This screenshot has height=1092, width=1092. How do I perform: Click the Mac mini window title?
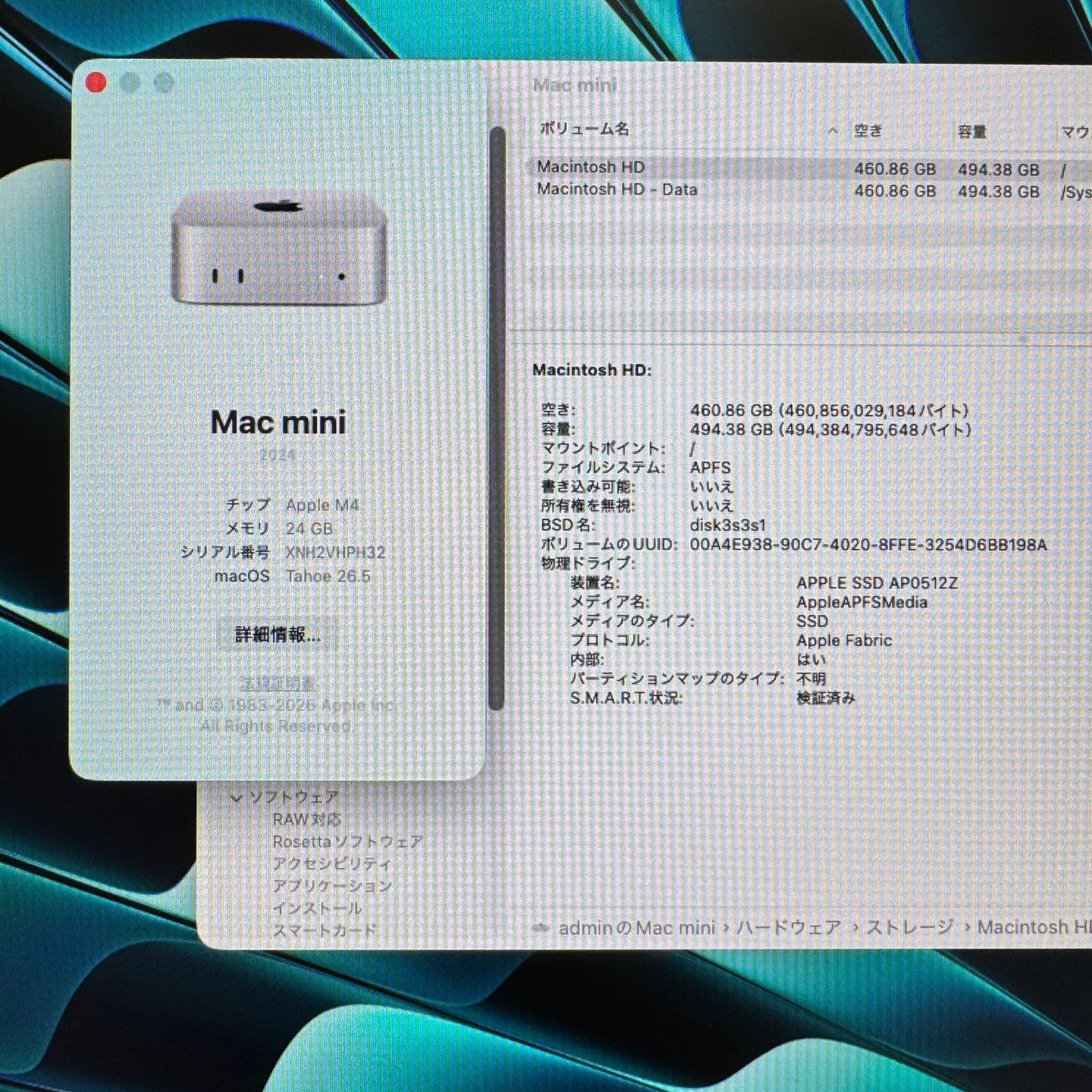[x=575, y=85]
